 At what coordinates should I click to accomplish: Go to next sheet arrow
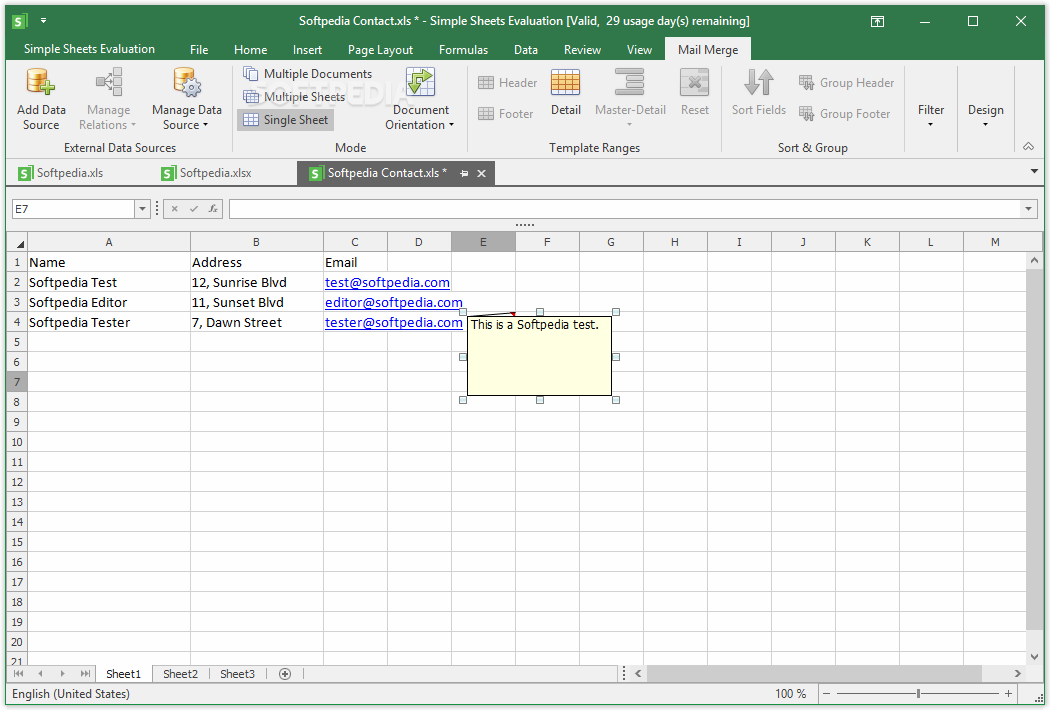[62, 674]
